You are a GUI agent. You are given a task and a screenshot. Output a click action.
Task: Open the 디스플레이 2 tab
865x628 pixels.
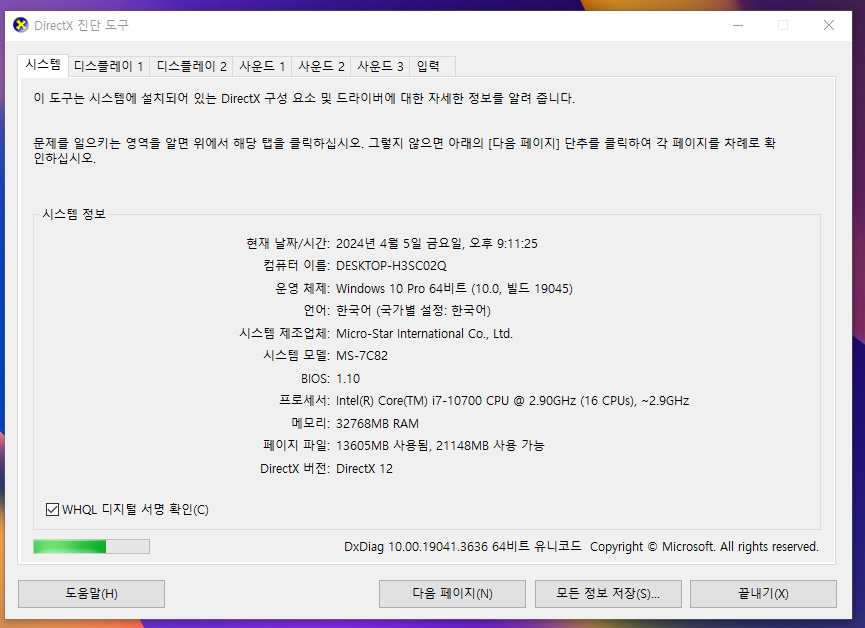[191, 67]
